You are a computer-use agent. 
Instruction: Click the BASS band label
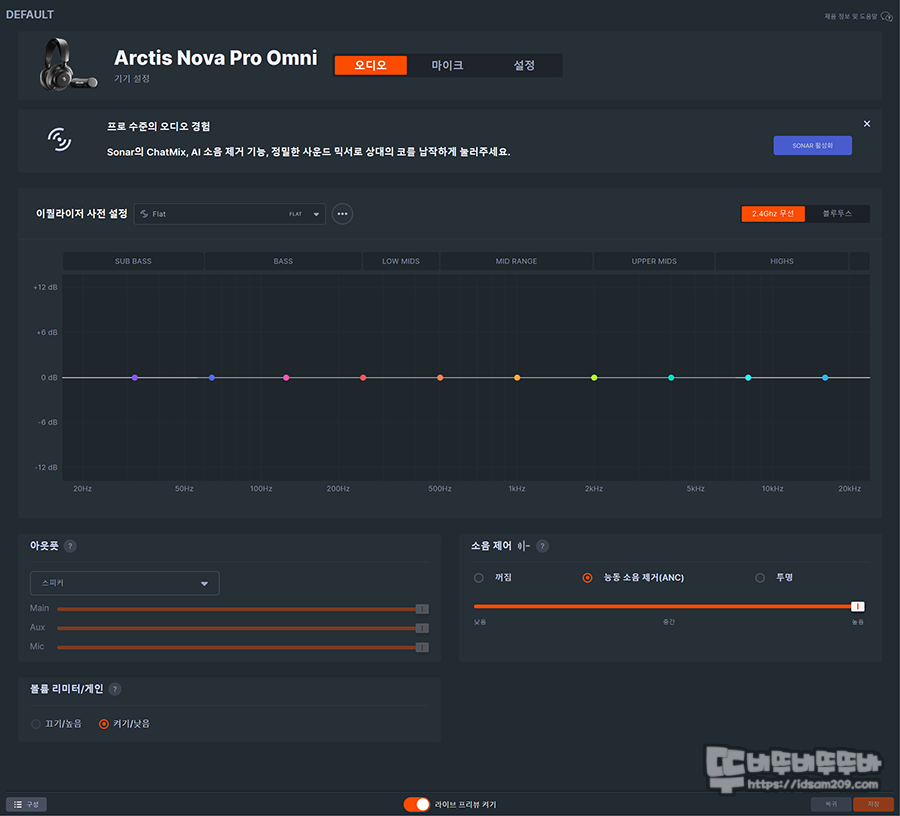(x=283, y=261)
